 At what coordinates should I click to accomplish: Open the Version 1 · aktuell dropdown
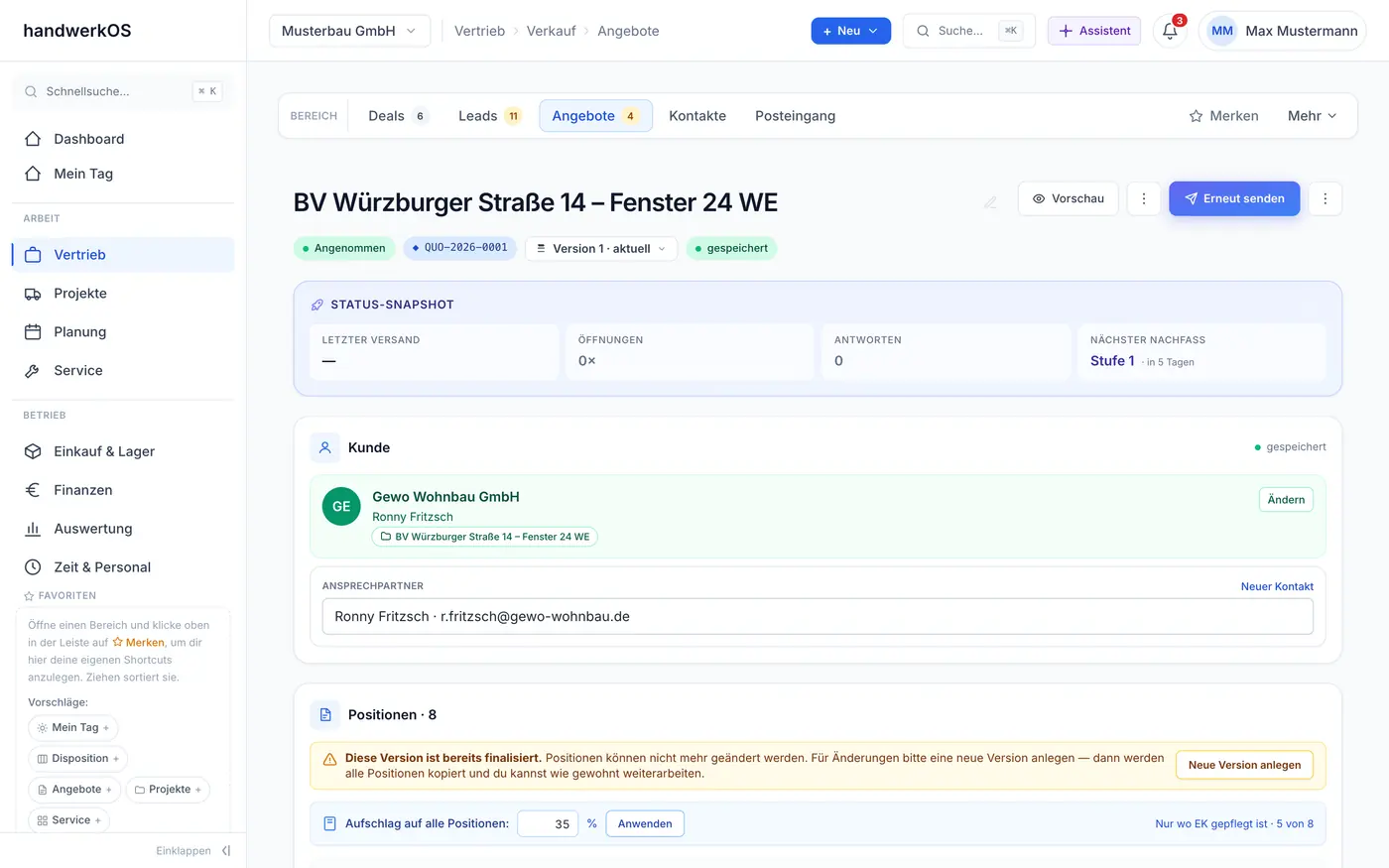pos(601,248)
